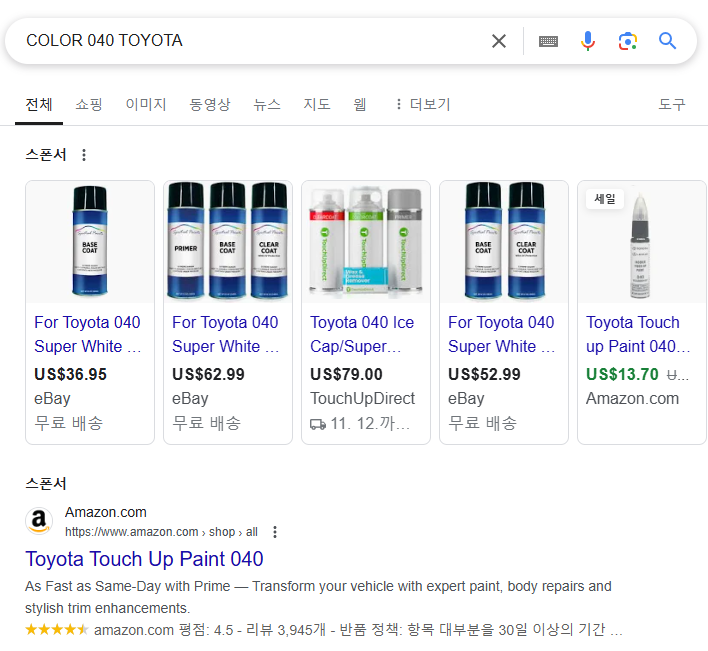Switch to the 뉴스 tab
708x651 pixels.
coord(267,105)
